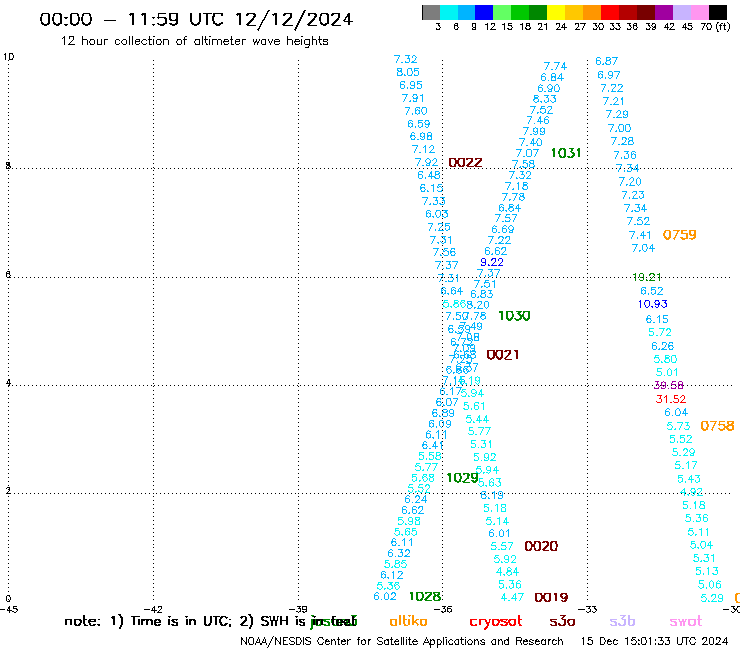
Task: Click the green pass time label '1029'
Action: pos(462,478)
